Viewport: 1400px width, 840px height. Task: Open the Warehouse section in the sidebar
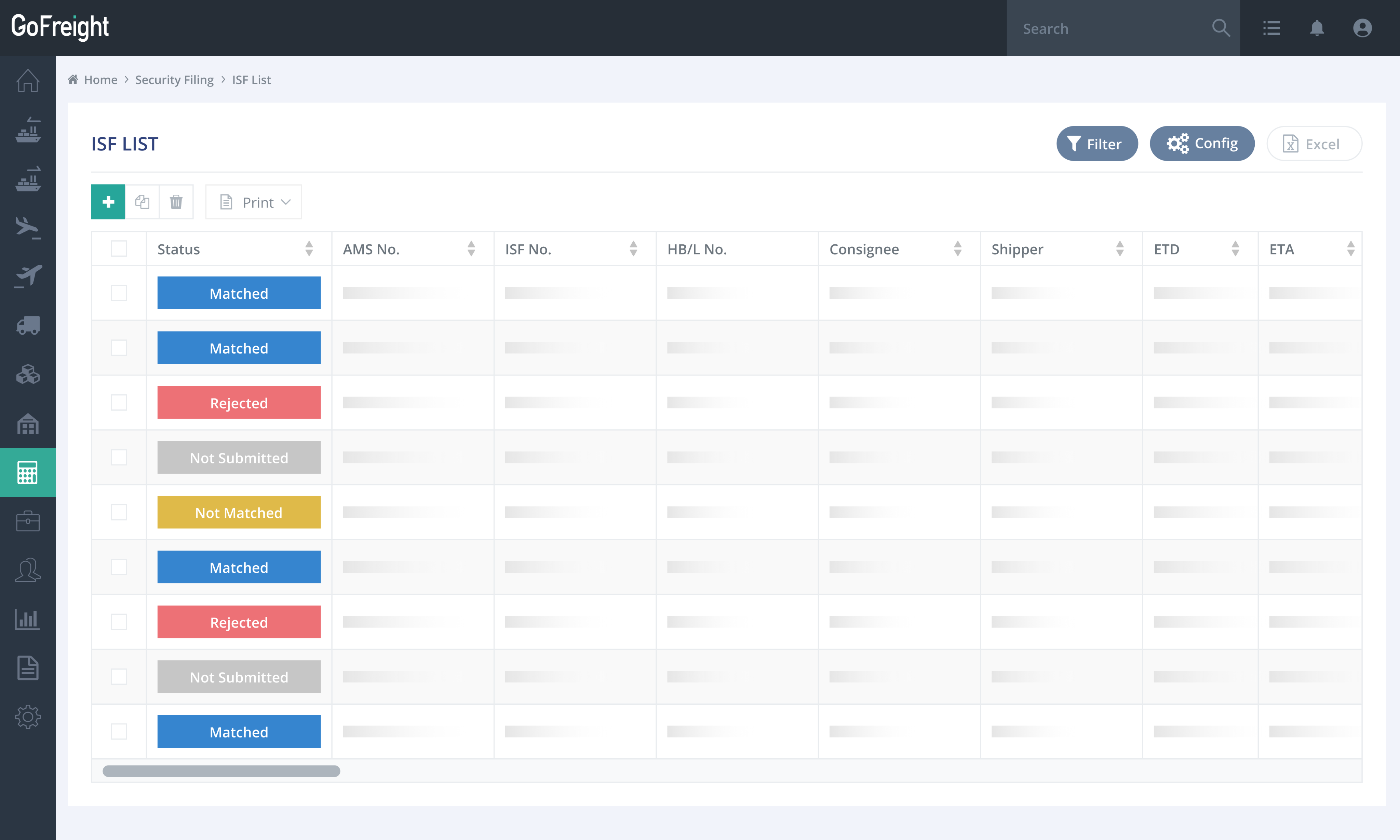(x=28, y=424)
